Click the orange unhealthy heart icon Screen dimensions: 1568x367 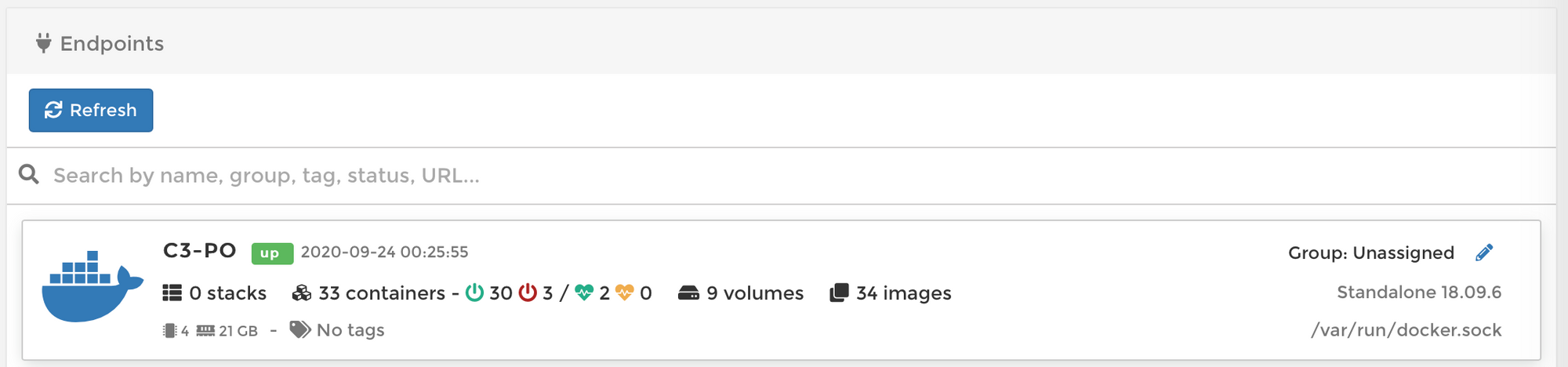625,293
